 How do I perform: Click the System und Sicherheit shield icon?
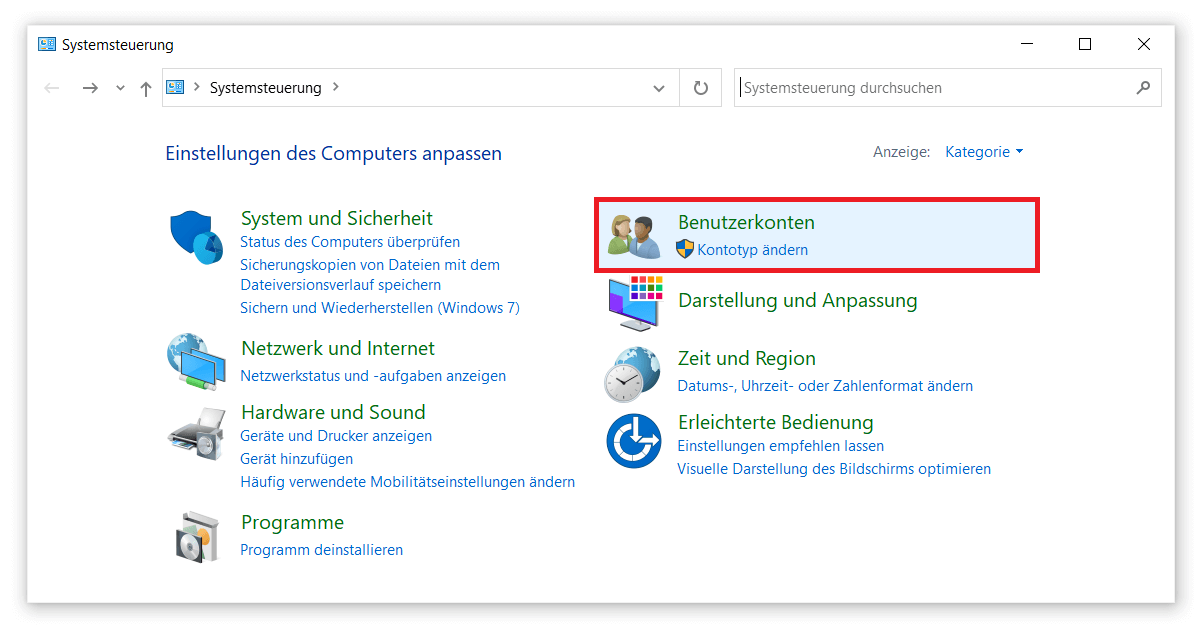coord(196,235)
